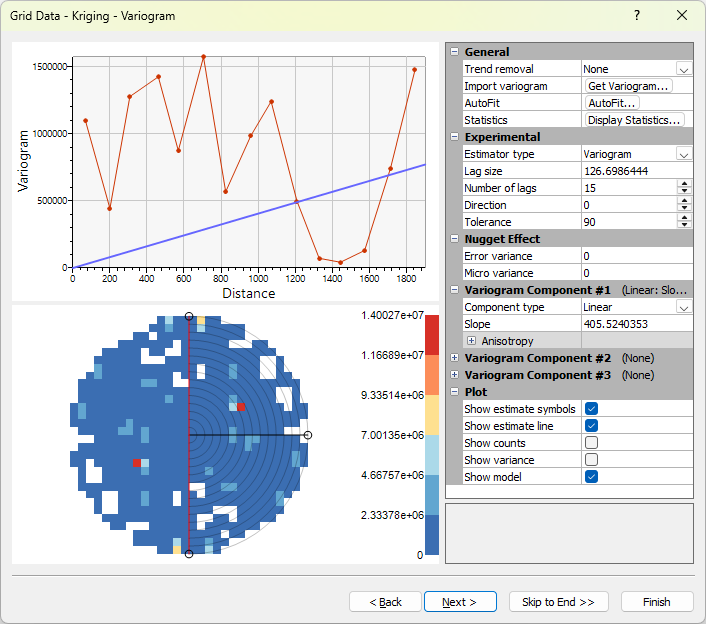Click the right handle of variogram map
Viewport: 706px width, 624px height.
(x=308, y=435)
